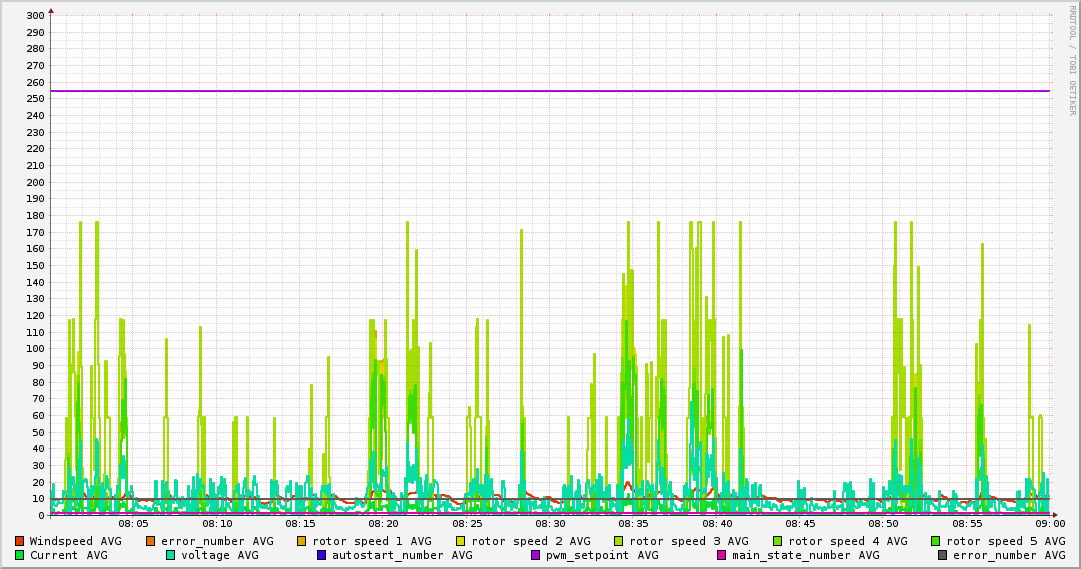Select the rotor speed 3 AVG label
This screenshot has width=1081, height=569.
click(x=689, y=541)
